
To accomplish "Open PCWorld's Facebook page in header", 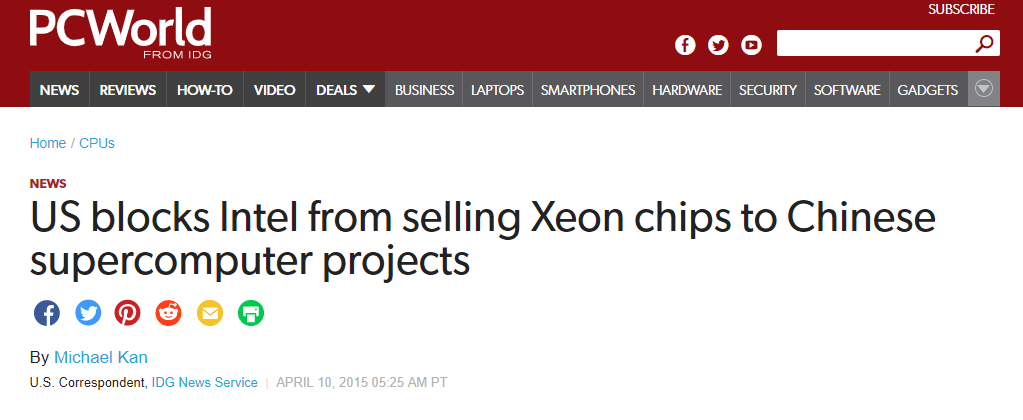I will [685, 45].
